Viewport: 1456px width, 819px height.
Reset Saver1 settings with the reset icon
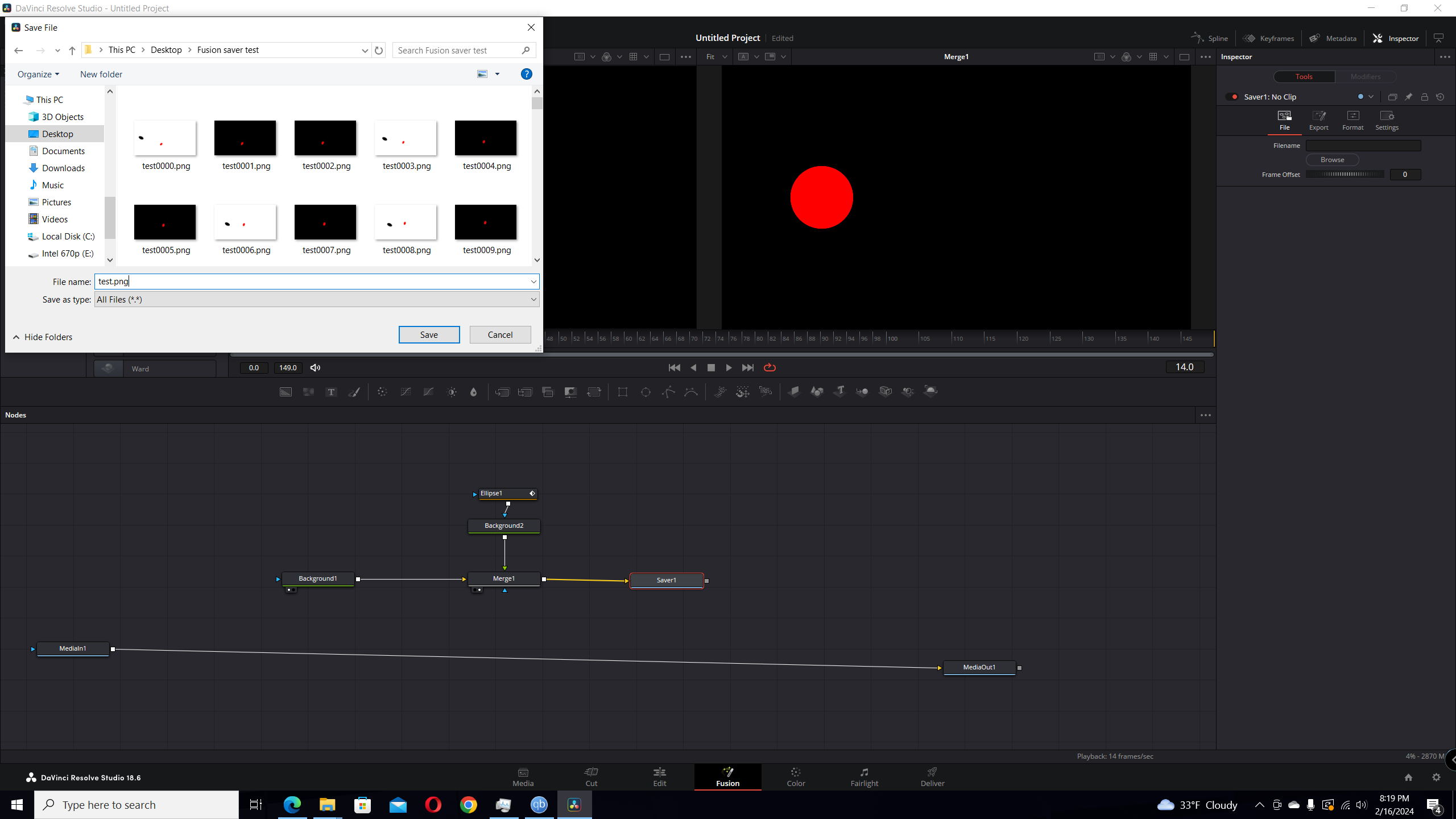(x=1440, y=97)
